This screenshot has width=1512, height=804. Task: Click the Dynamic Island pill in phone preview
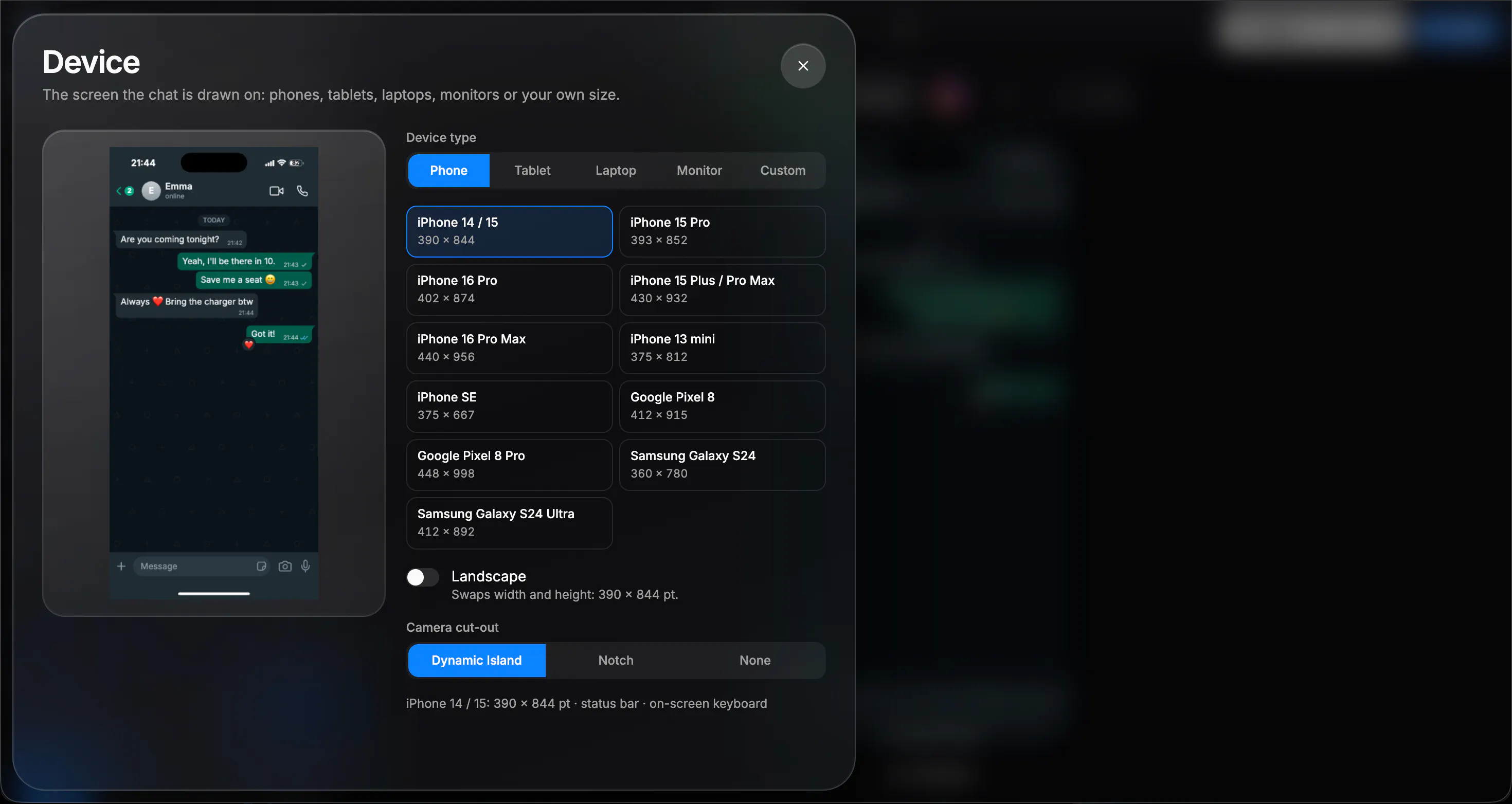213,162
